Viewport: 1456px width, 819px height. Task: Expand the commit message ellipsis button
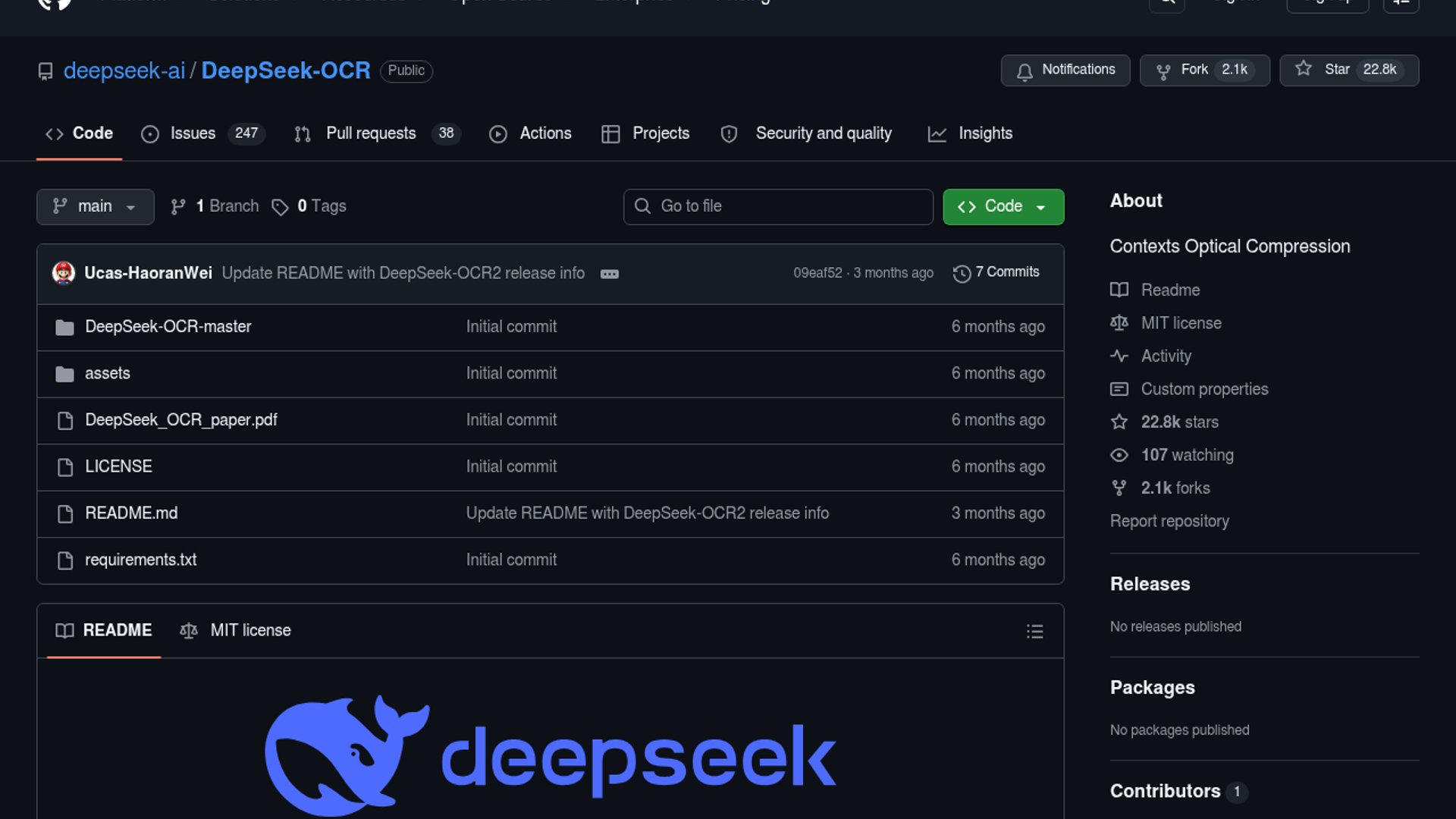[x=609, y=274]
